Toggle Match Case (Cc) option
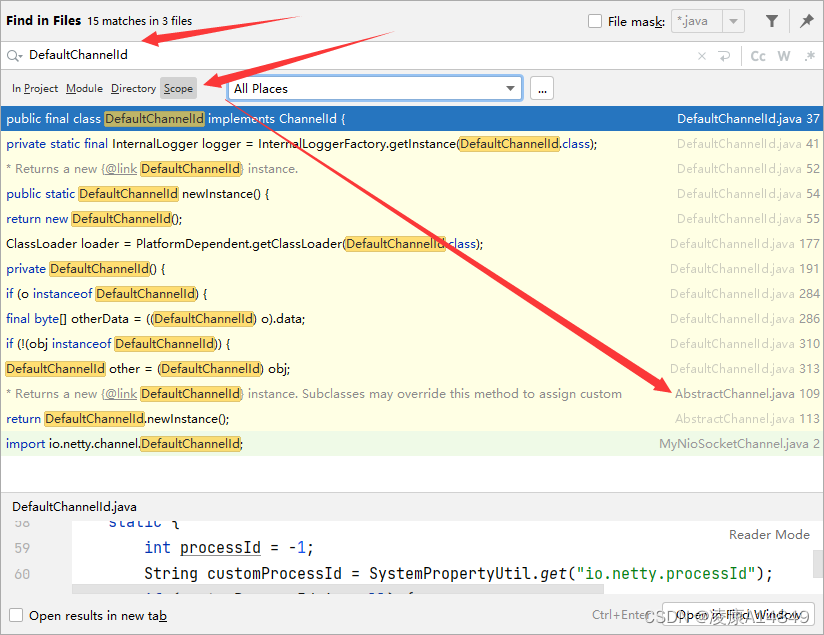The width and height of the screenshot is (824, 635). [758, 56]
